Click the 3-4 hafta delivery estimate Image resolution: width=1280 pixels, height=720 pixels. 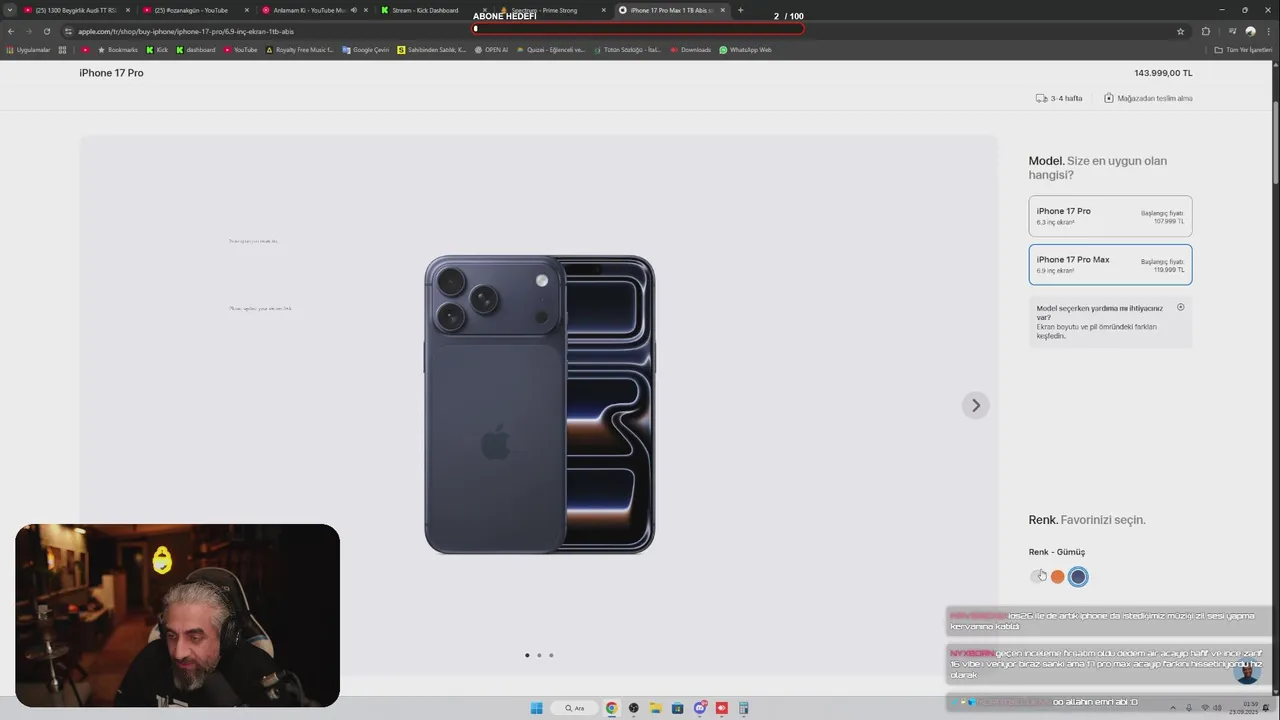tap(1059, 98)
